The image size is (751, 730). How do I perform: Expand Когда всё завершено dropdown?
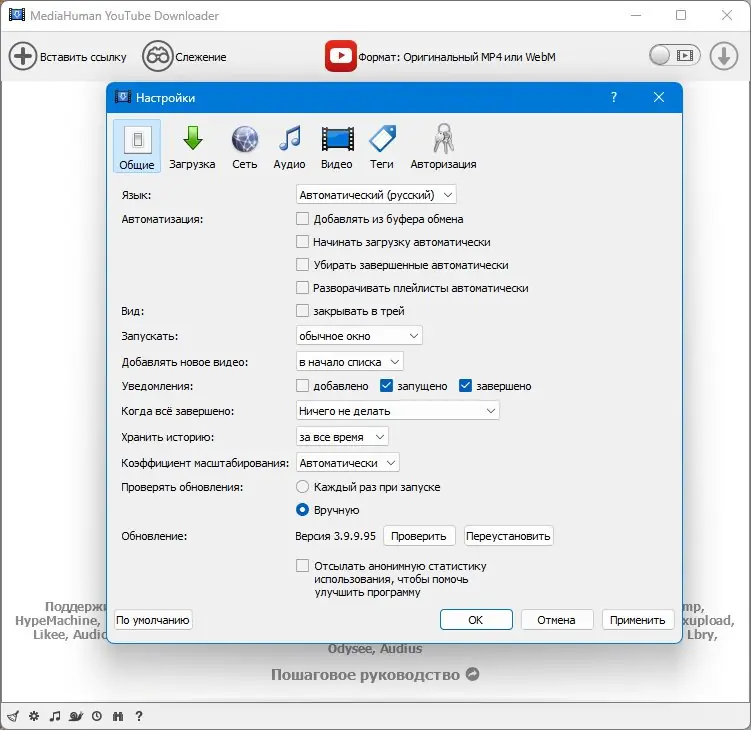coord(398,411)
